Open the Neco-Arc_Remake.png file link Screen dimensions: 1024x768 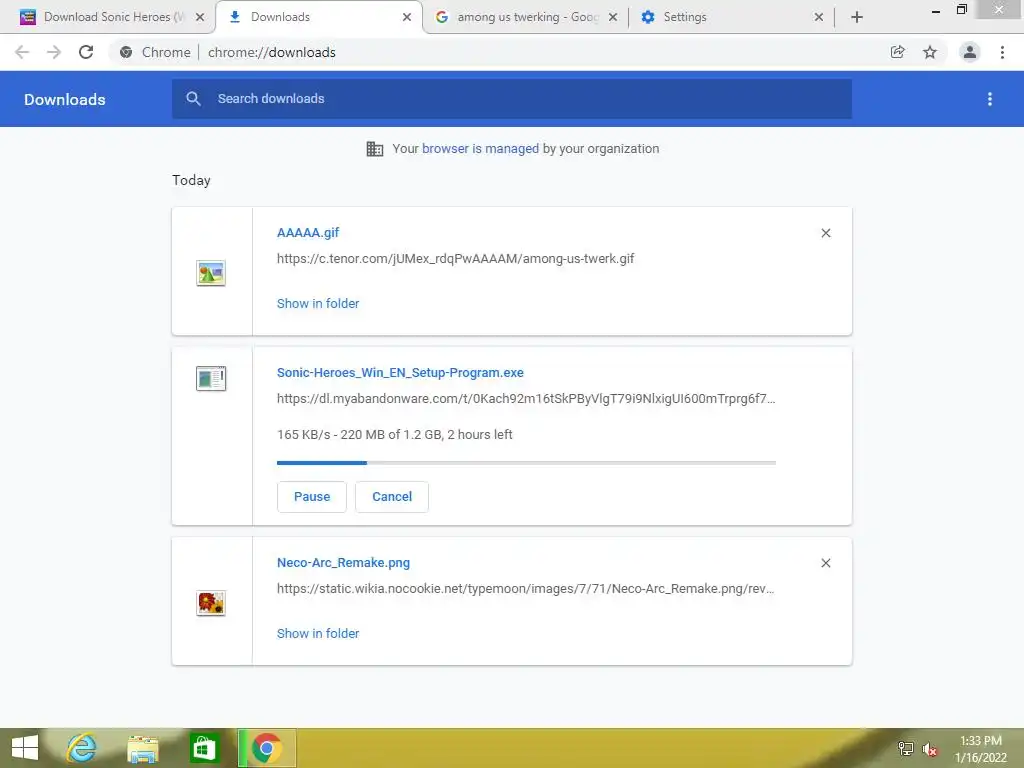(x=344, y=563)
